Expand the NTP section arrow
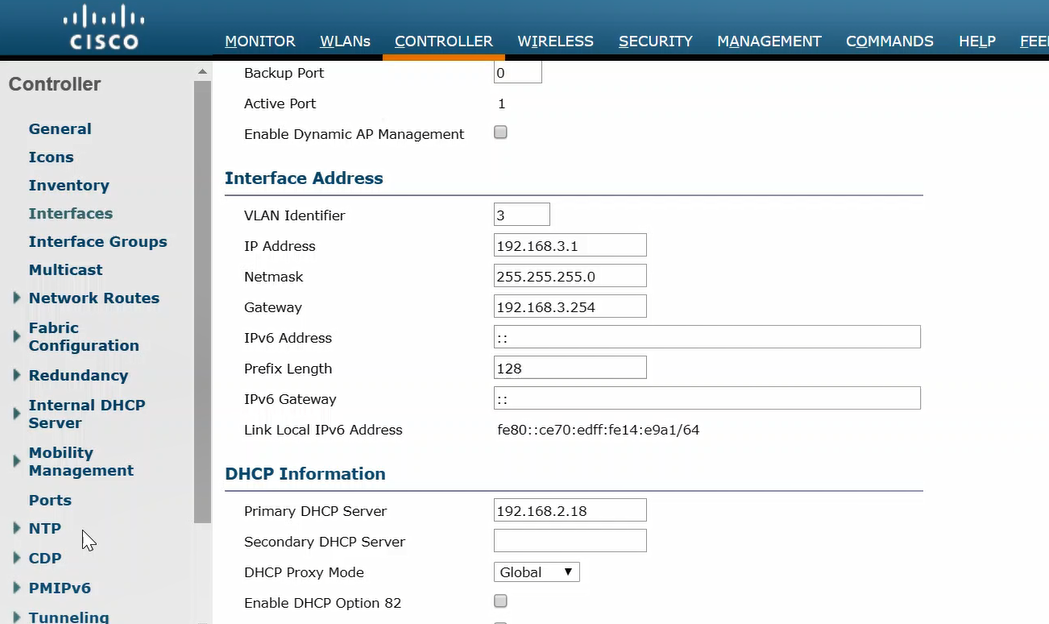This screenshot has height=624, width=1049. point(17,528)
